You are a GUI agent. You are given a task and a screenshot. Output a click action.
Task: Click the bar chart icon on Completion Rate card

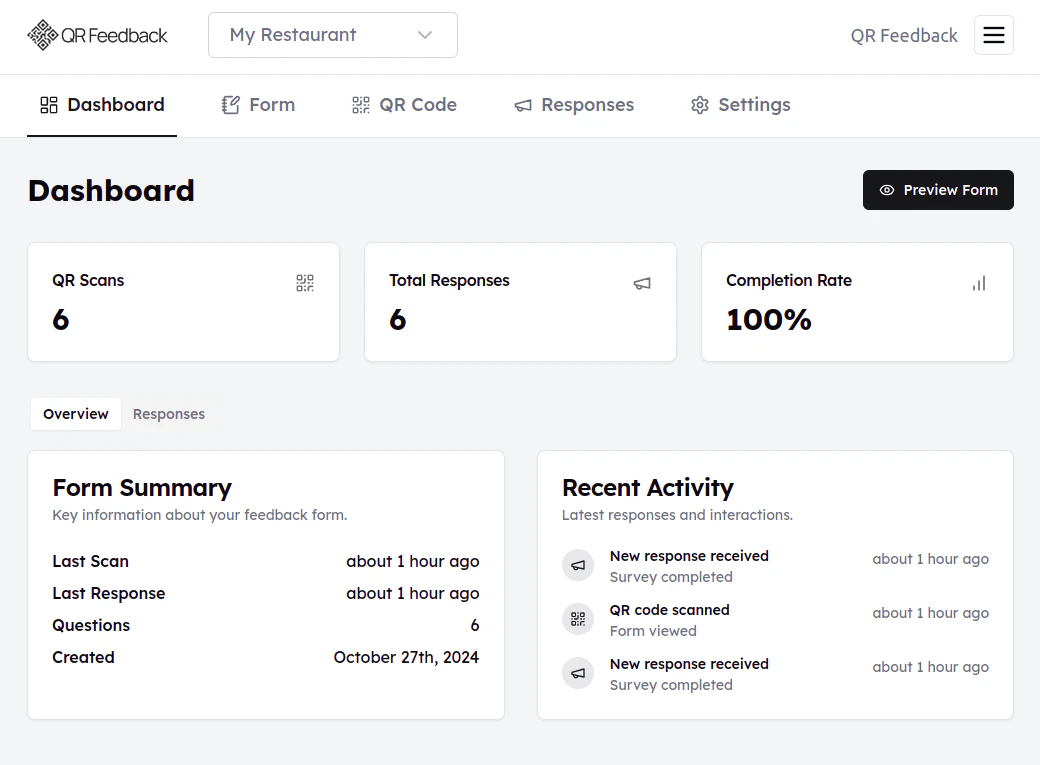pos(979,283)
